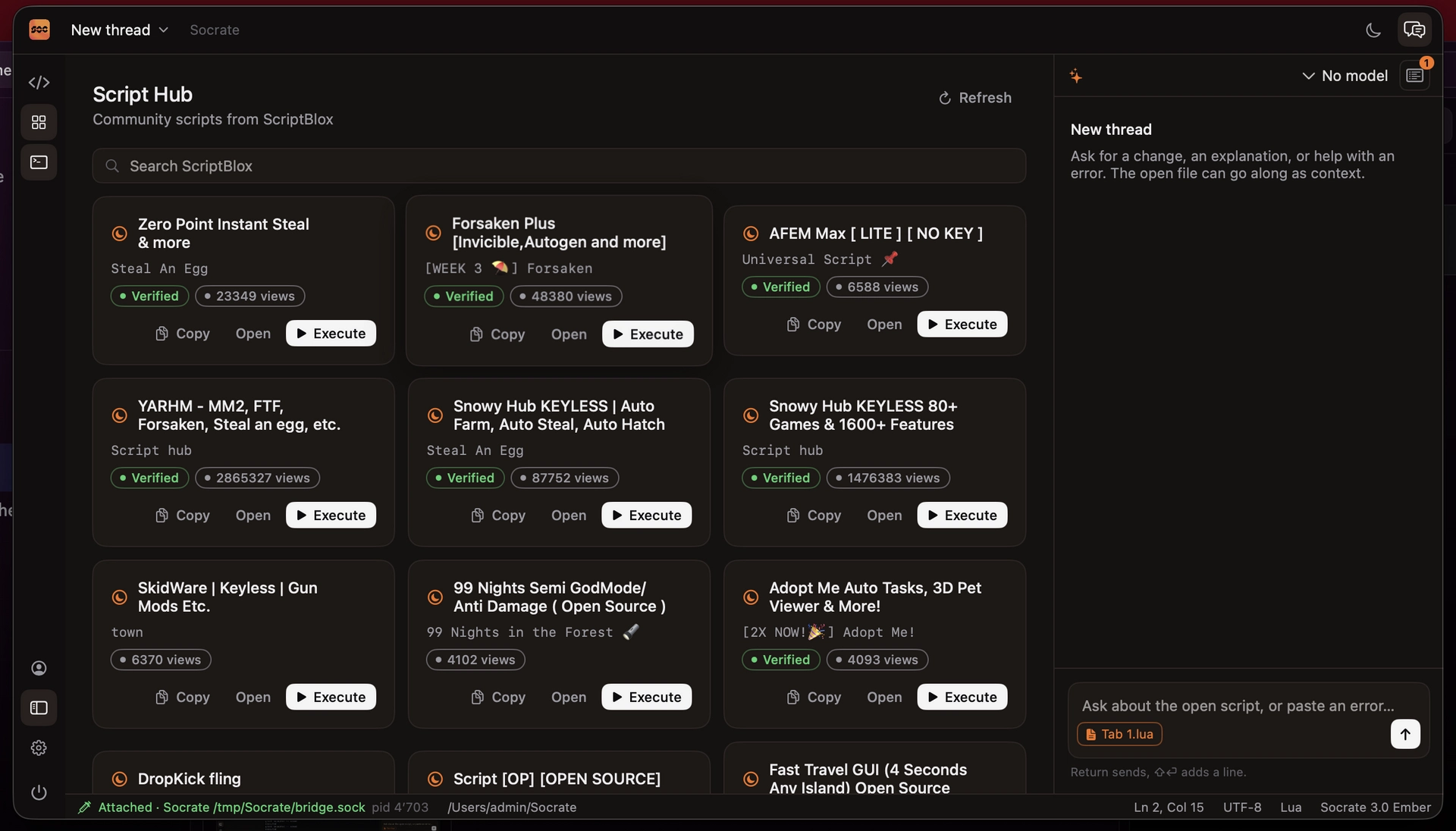Open the code editor view in sidebar
Viewport: 1456px width, 831px height.
pyautogui.click(x=39, y=82)
